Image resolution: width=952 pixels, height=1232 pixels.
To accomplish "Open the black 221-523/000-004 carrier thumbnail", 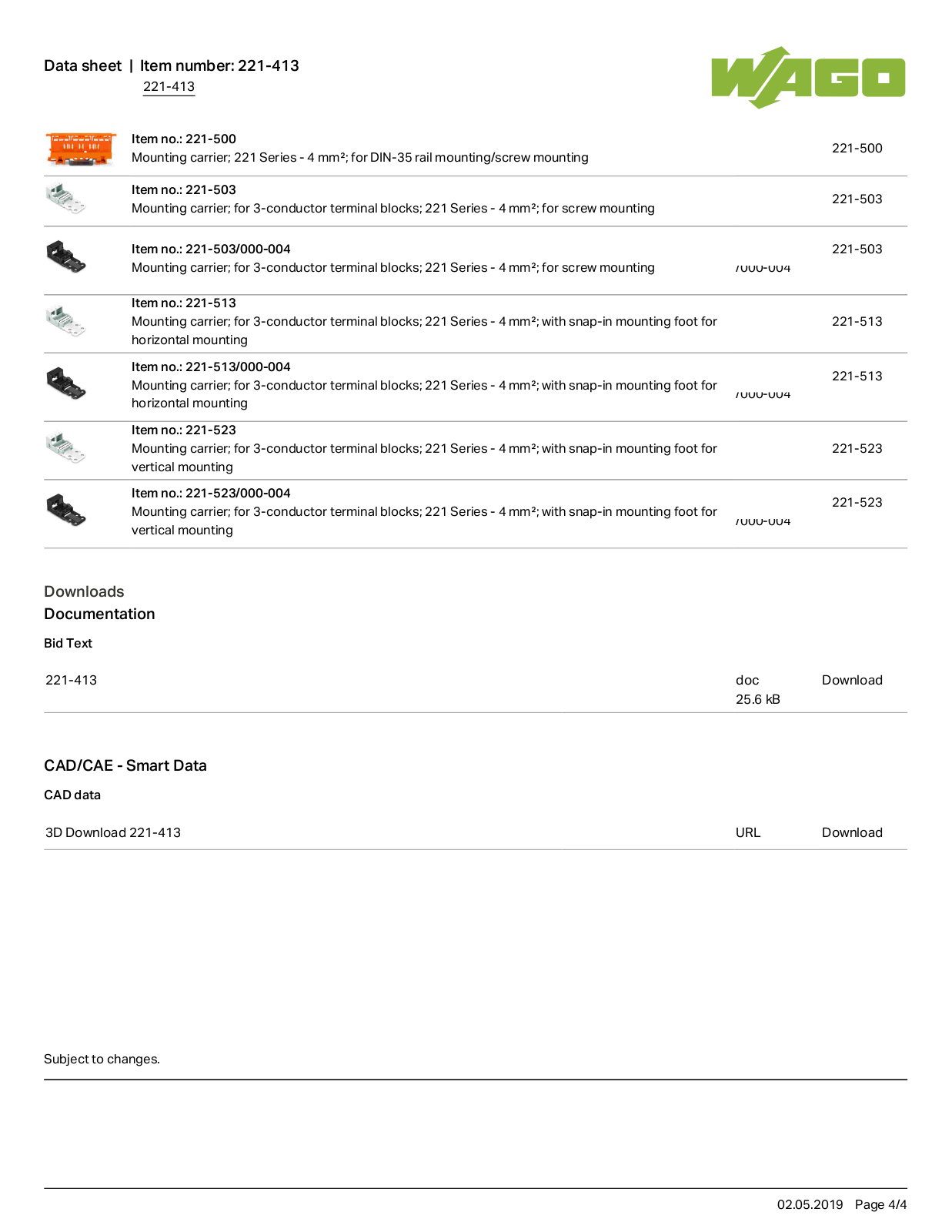I will [65, 510].
